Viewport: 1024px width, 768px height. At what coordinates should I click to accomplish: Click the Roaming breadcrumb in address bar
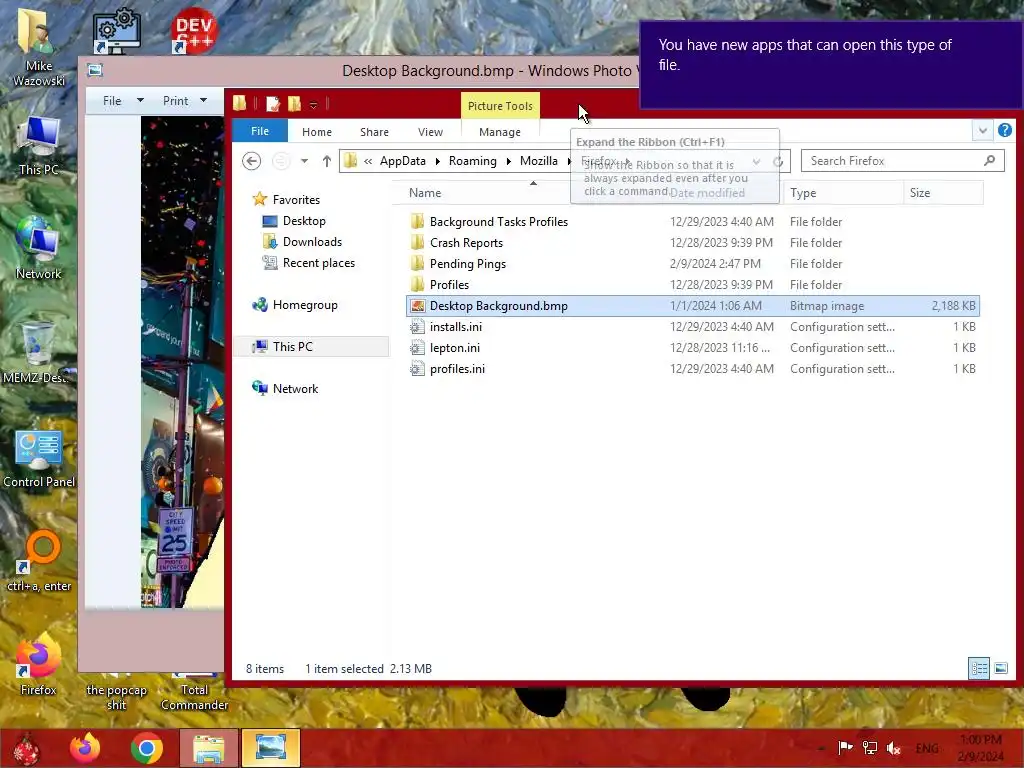(472, 161)
